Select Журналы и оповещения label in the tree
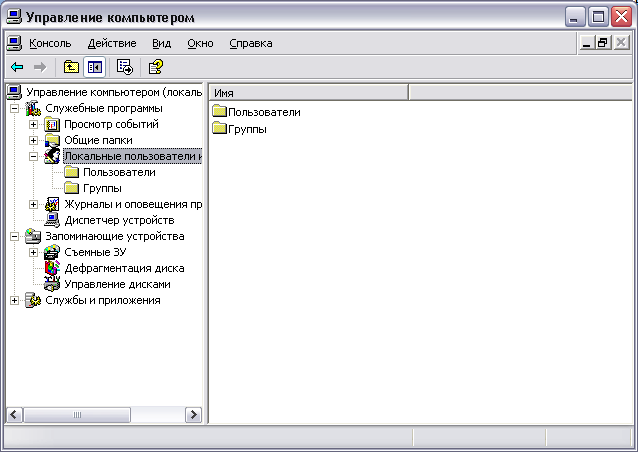The width and height of the screenshot is (638, 452). pos(133,204)
